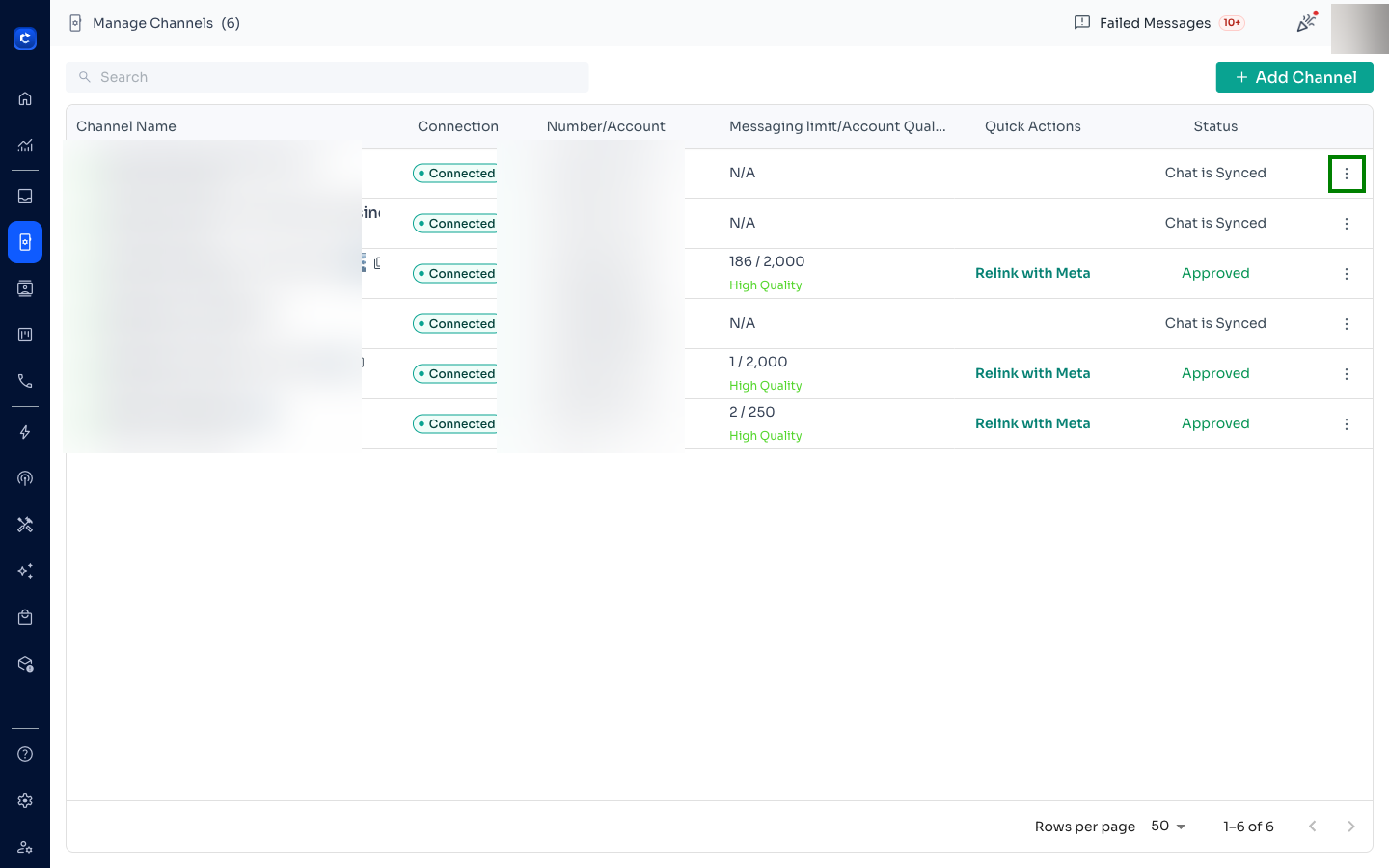Go to the previous page arrow
Viewport: 1389px width, 868px height.
[1313, 827]
